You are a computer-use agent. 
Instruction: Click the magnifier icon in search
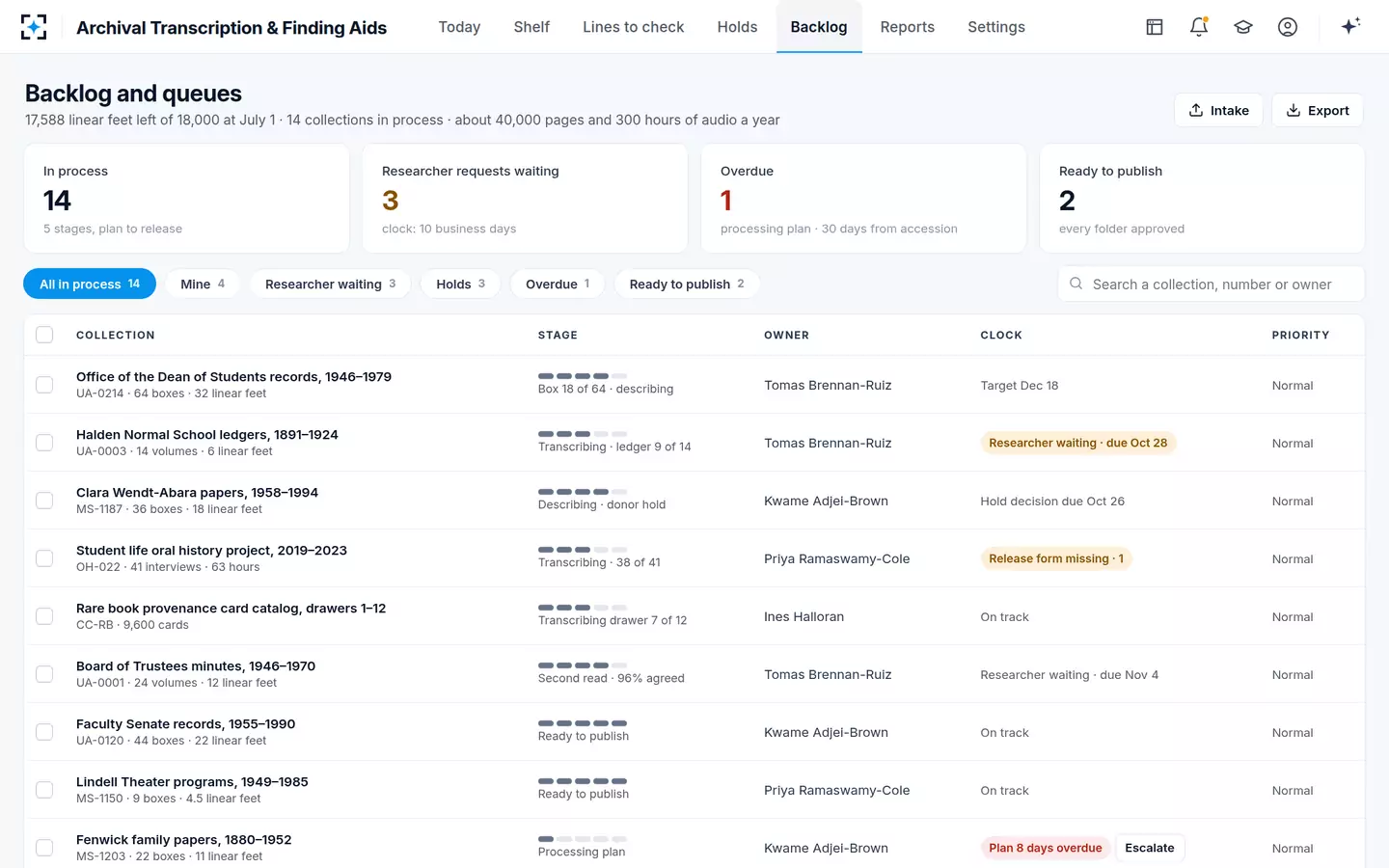[x=1076, y=284]
